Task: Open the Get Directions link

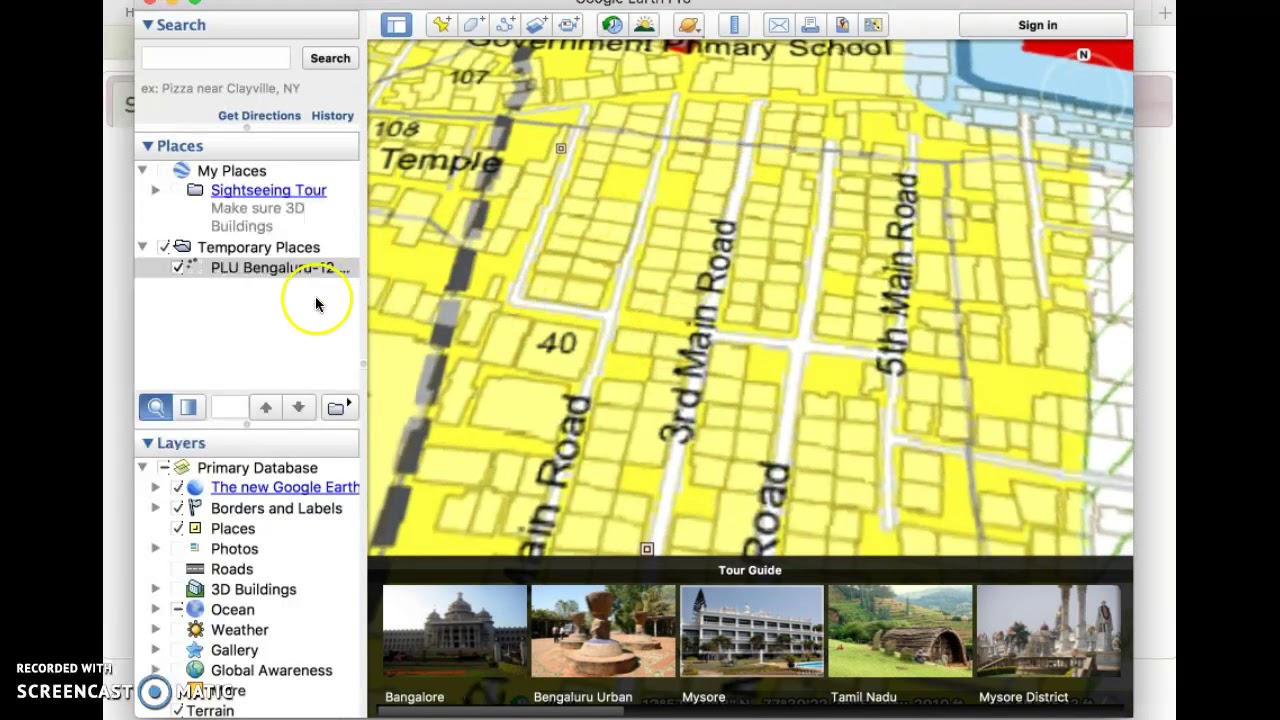Action: (259, 116)
